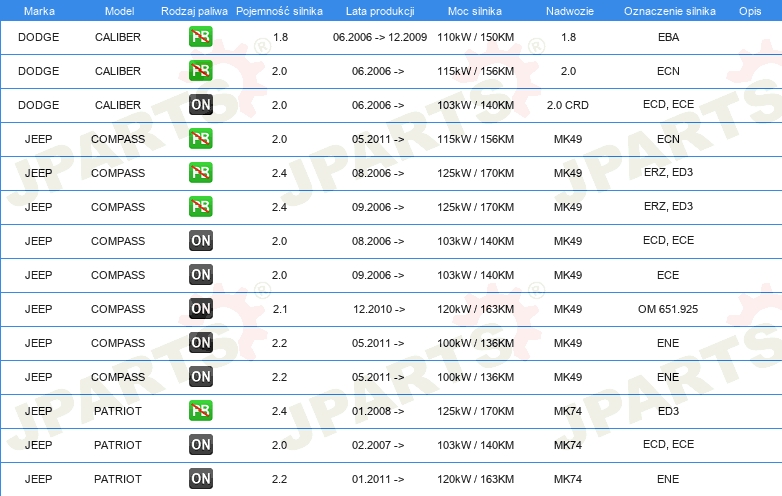Image resolution: width=782 pixels, height=496 pixels.
Task: Select engine capacity 2.1 cell
Action: pyautogui.click(x=280, y=309)
